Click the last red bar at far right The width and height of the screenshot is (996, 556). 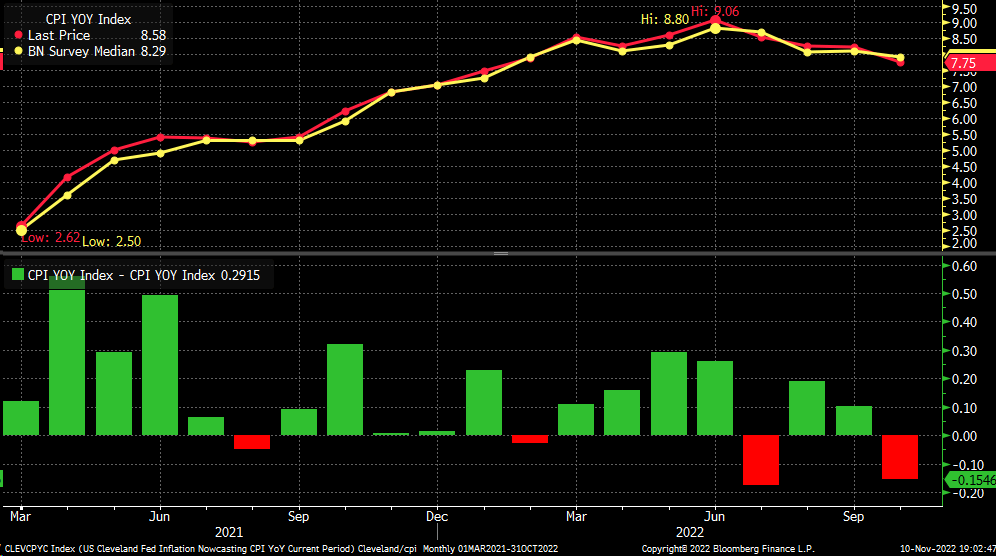pyautogui.click(x=900, y=457)
